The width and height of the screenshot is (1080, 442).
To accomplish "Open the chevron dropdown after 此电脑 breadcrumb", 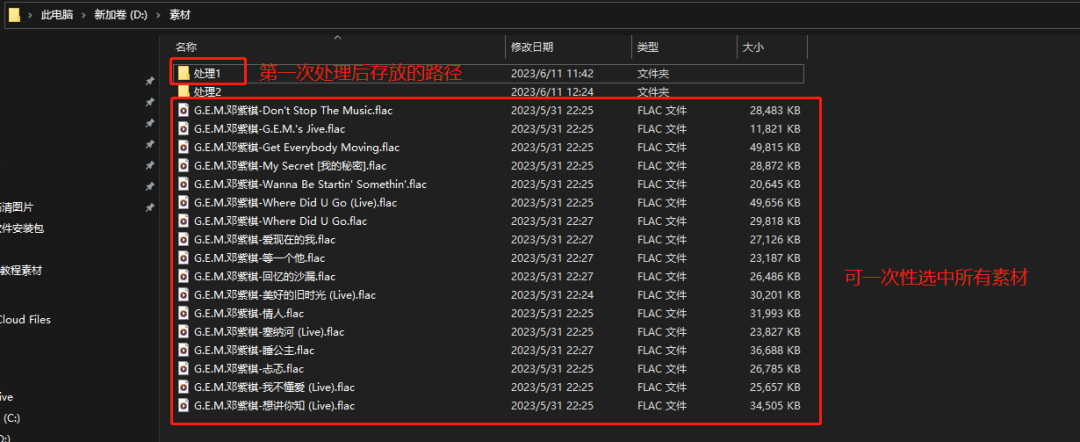I will 83,14.
